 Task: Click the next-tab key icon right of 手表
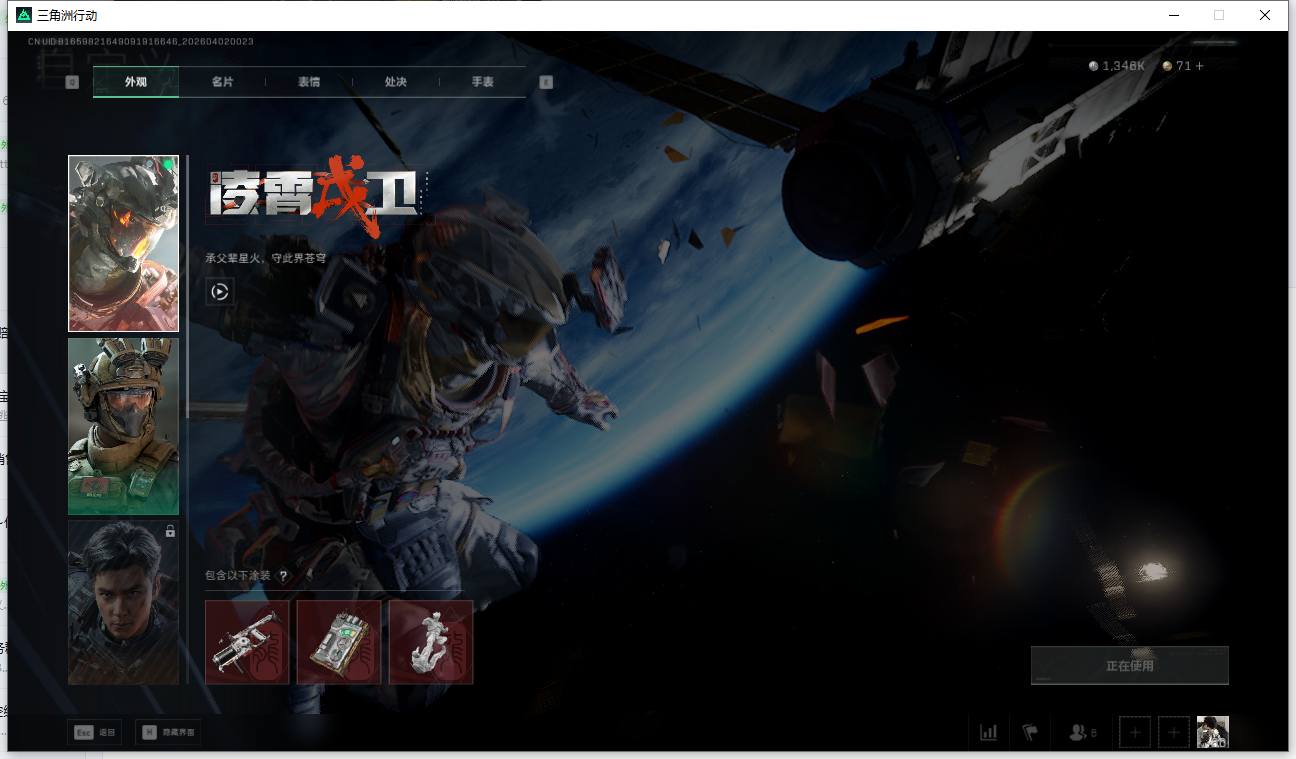(546, 82)
